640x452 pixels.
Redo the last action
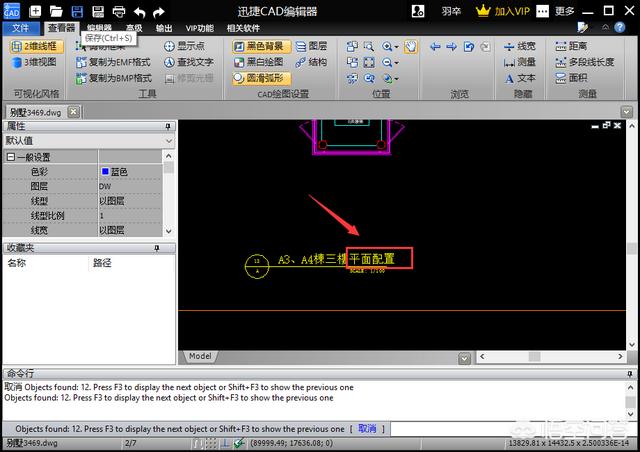(158, 12)
